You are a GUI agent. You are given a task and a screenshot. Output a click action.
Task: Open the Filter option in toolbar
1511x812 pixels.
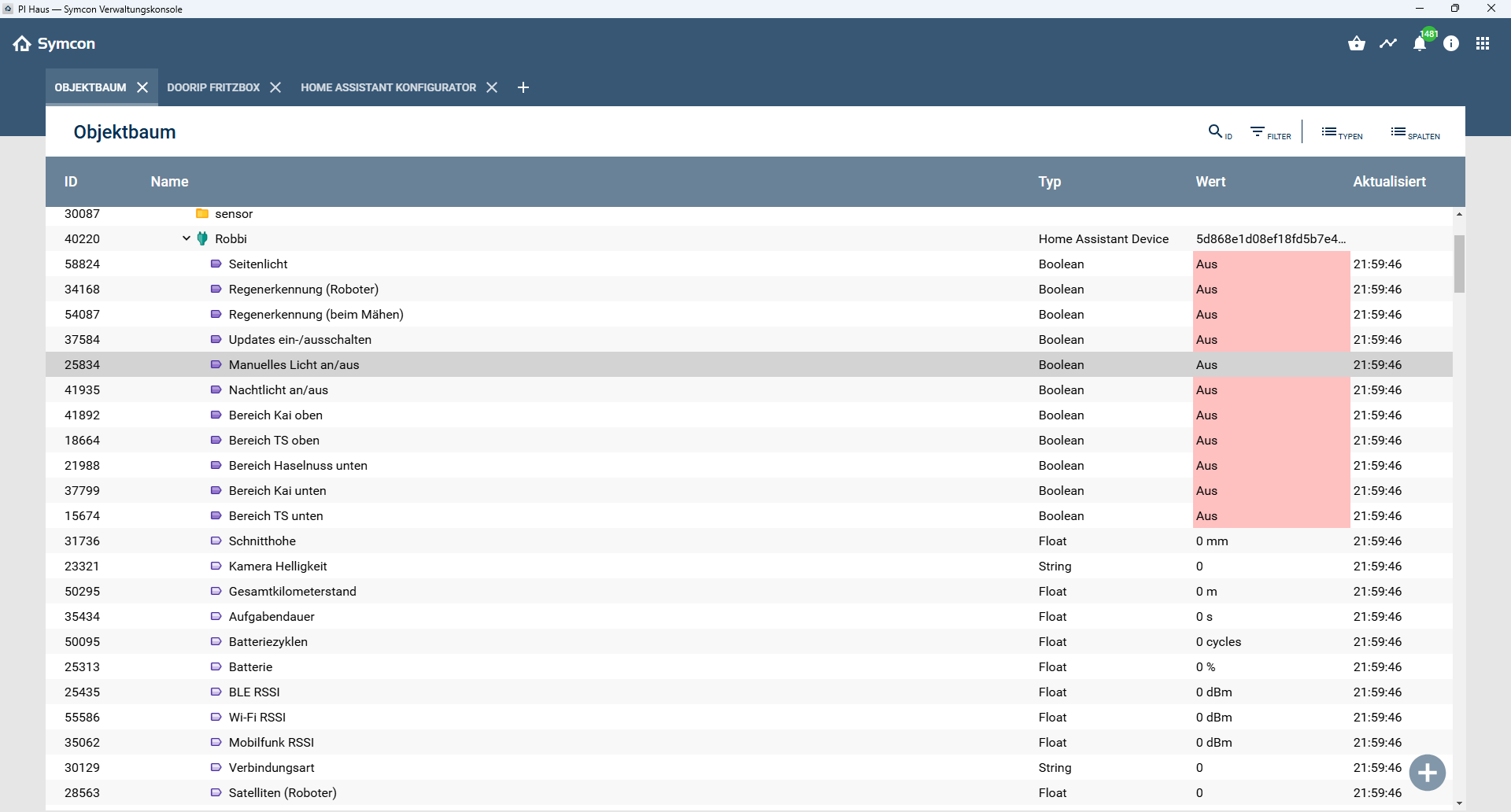(x=1270, y=133)
